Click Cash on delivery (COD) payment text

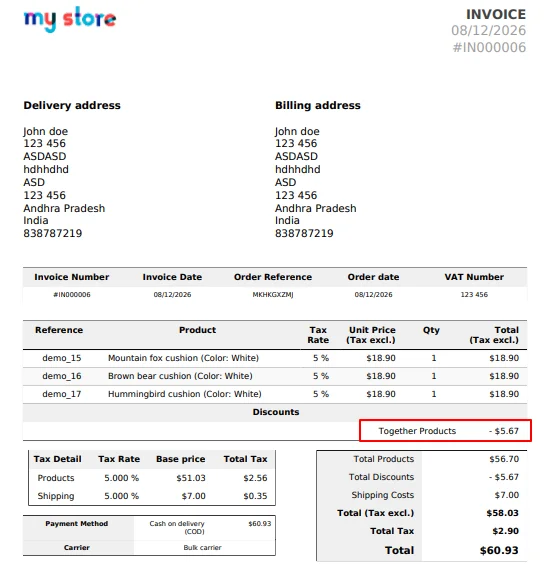[x=177, y=528]
